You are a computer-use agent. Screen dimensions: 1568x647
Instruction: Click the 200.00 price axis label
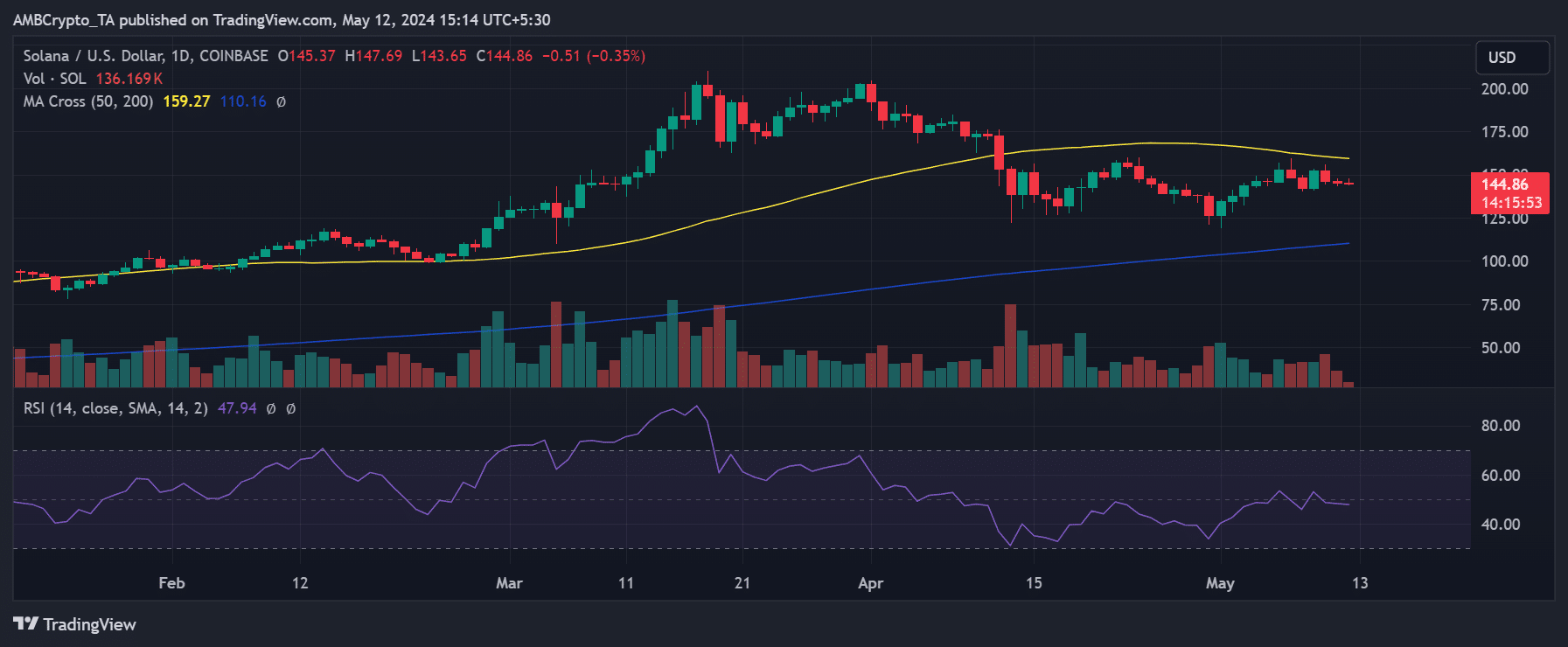click(1504, 89)
